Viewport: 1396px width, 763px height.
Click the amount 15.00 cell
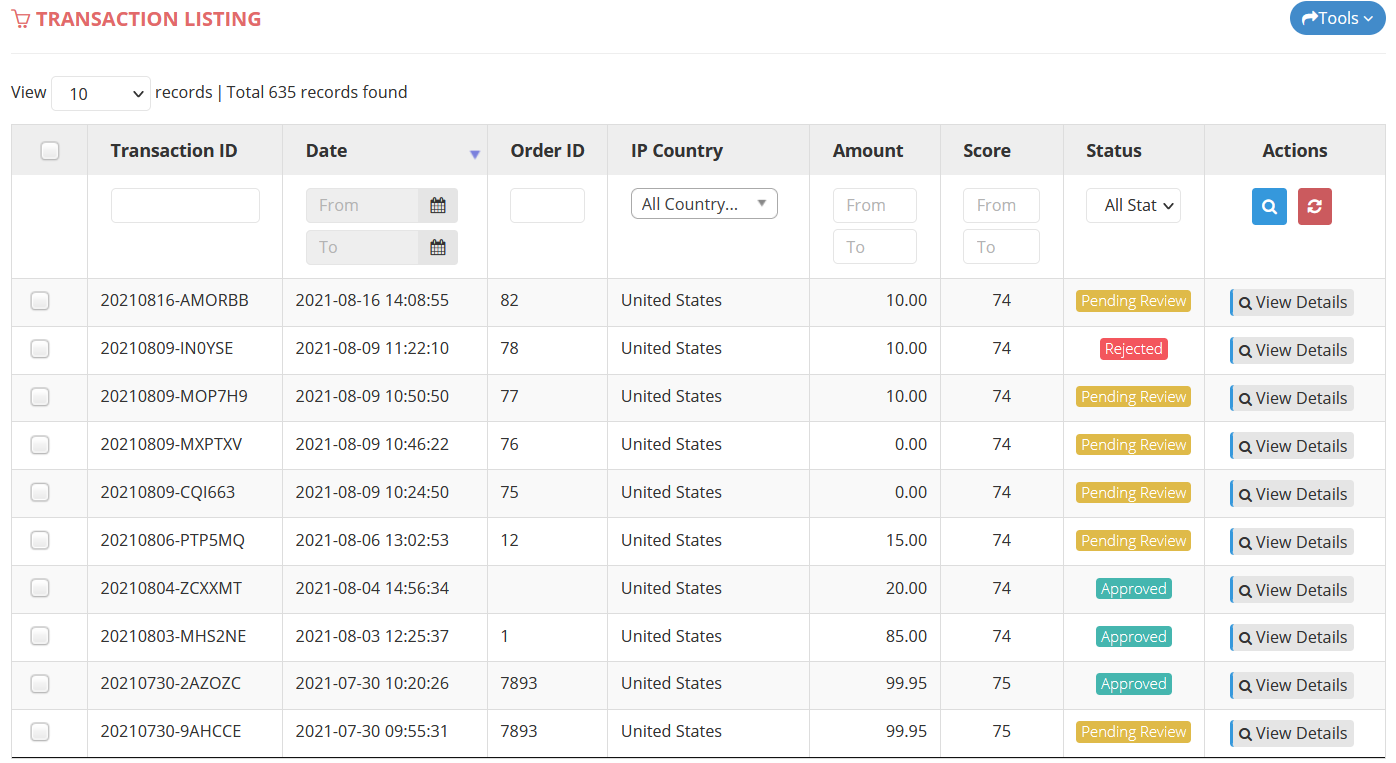click(x=906, y=540)
